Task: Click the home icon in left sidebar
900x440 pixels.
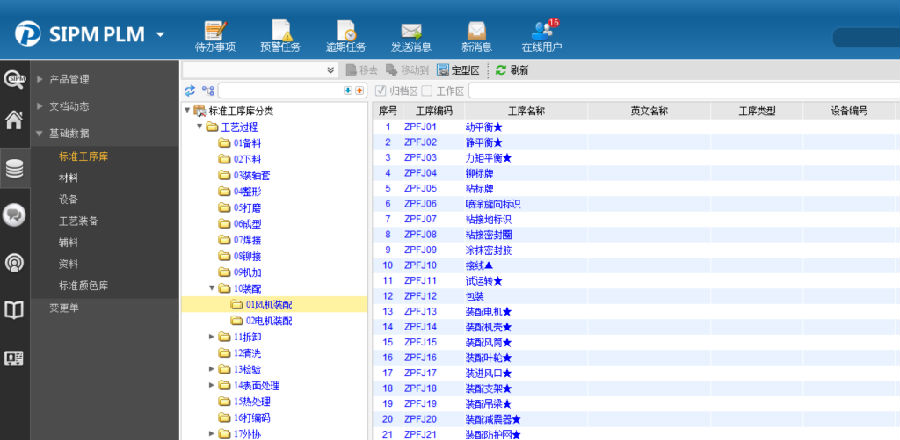Action: coord(14,121)
